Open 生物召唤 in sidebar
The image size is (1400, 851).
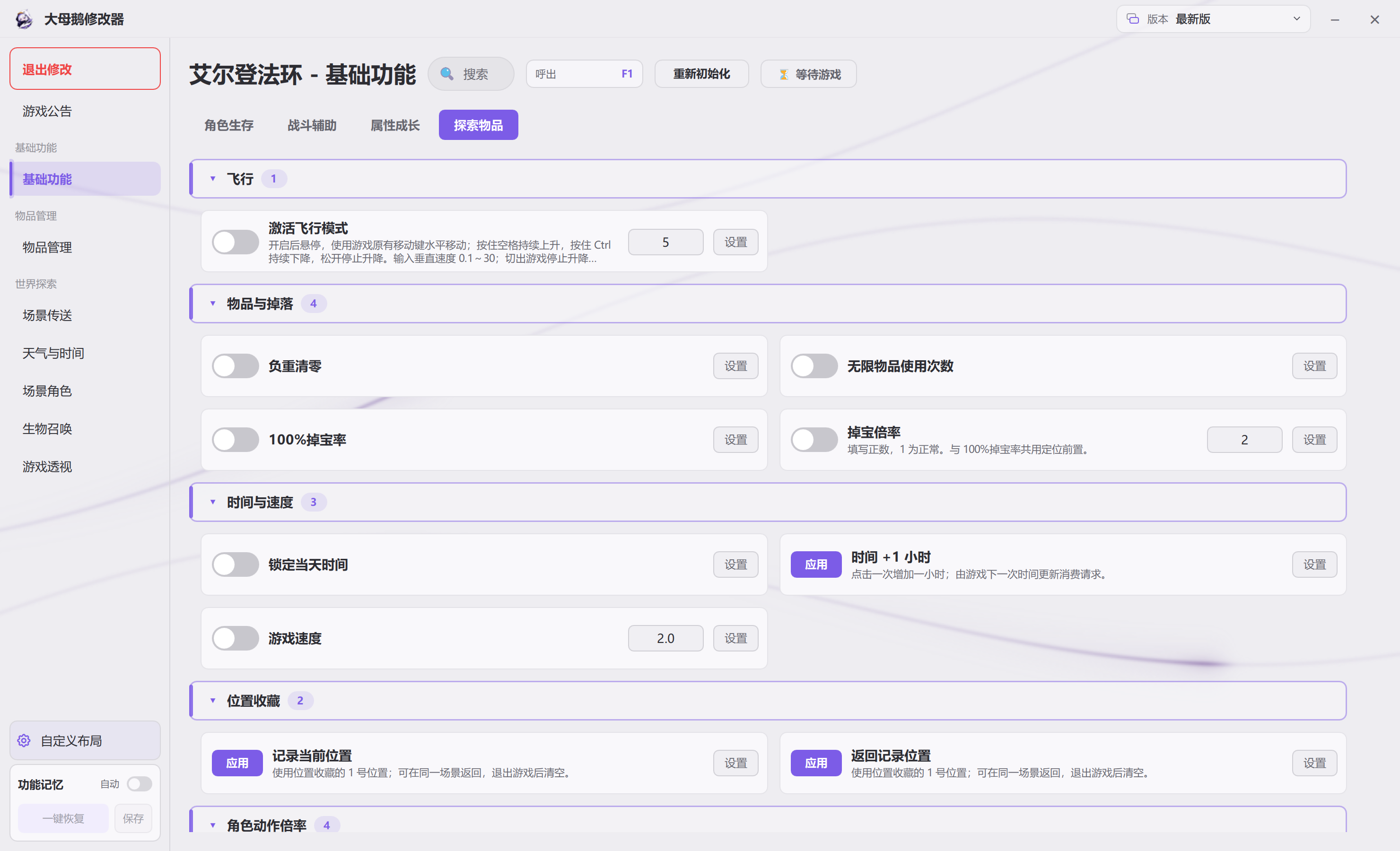[x=85, y=429]
